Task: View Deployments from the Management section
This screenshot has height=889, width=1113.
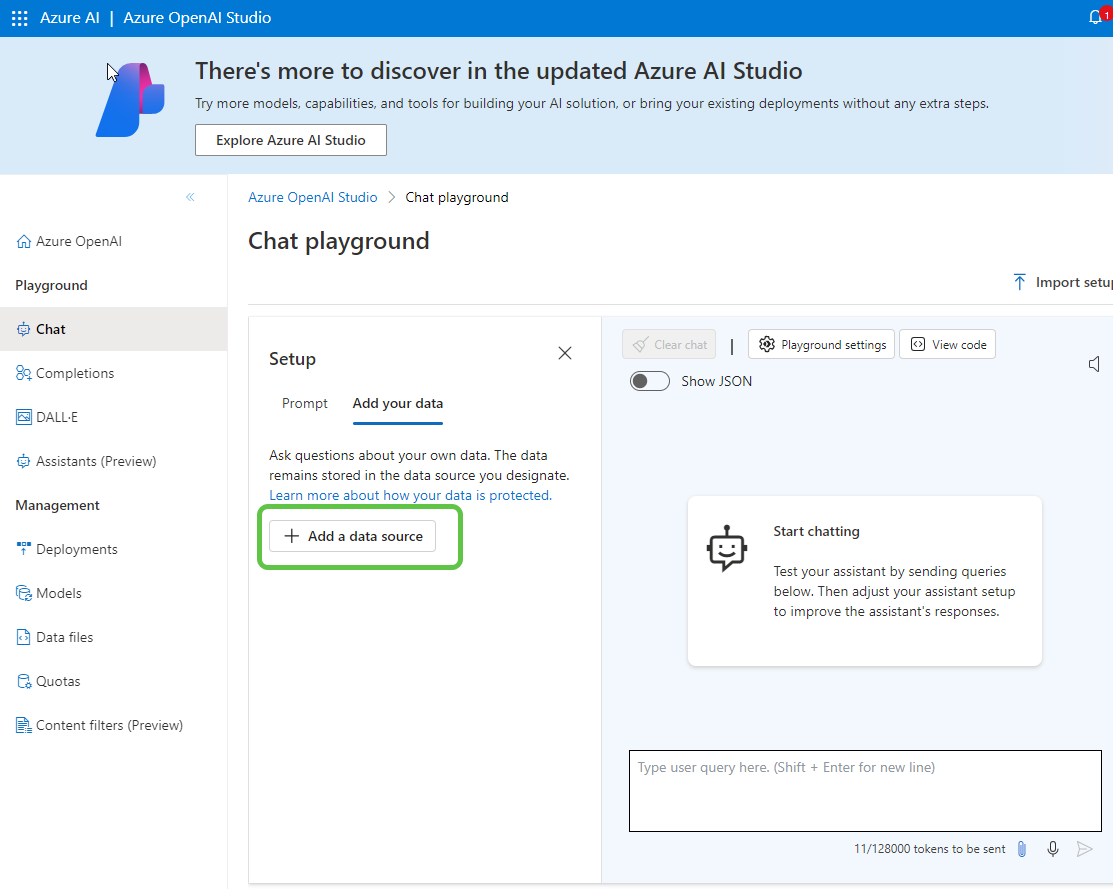Action: 75,549
